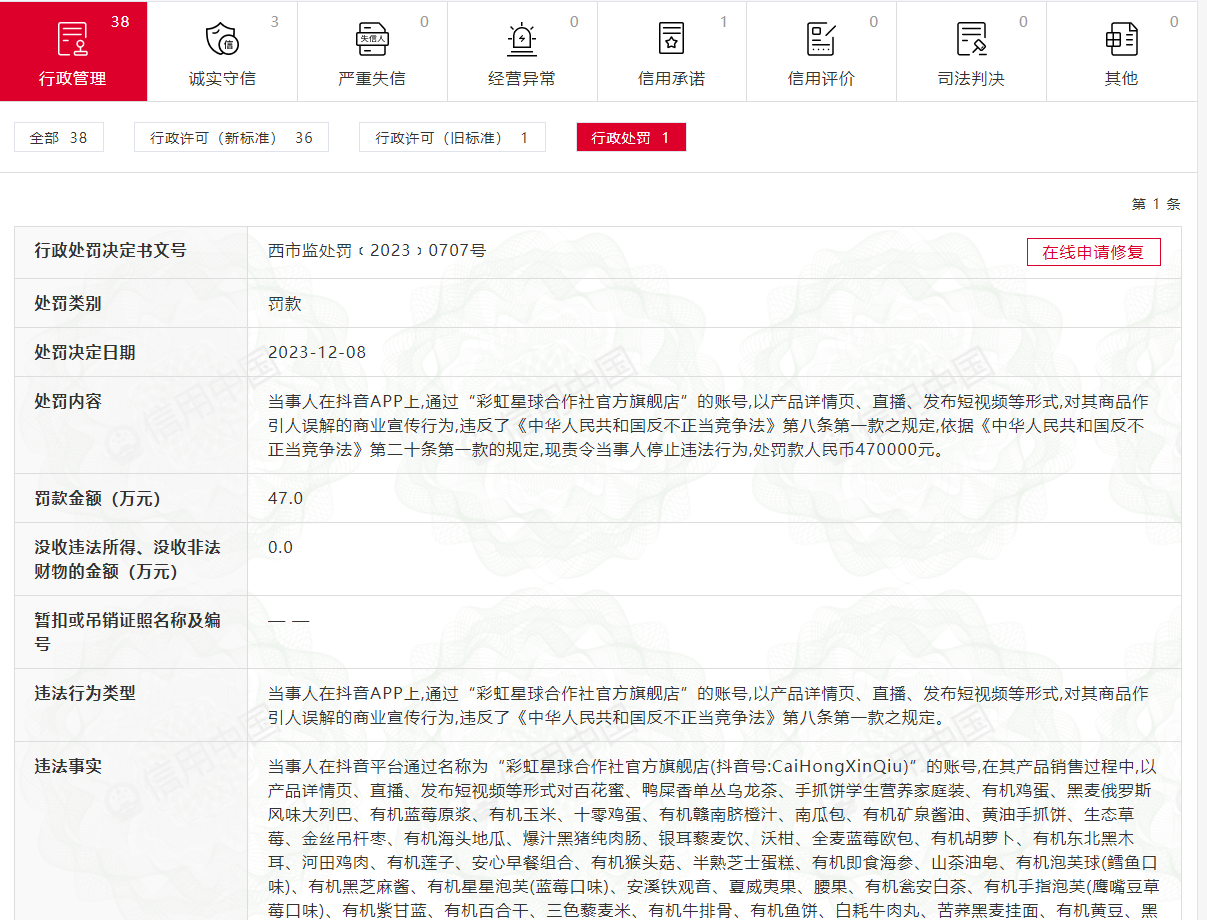1207x920 pixels.
Task: Click the date value 2023-12-08
Action: pyautogui.click(x=317, y=352)
